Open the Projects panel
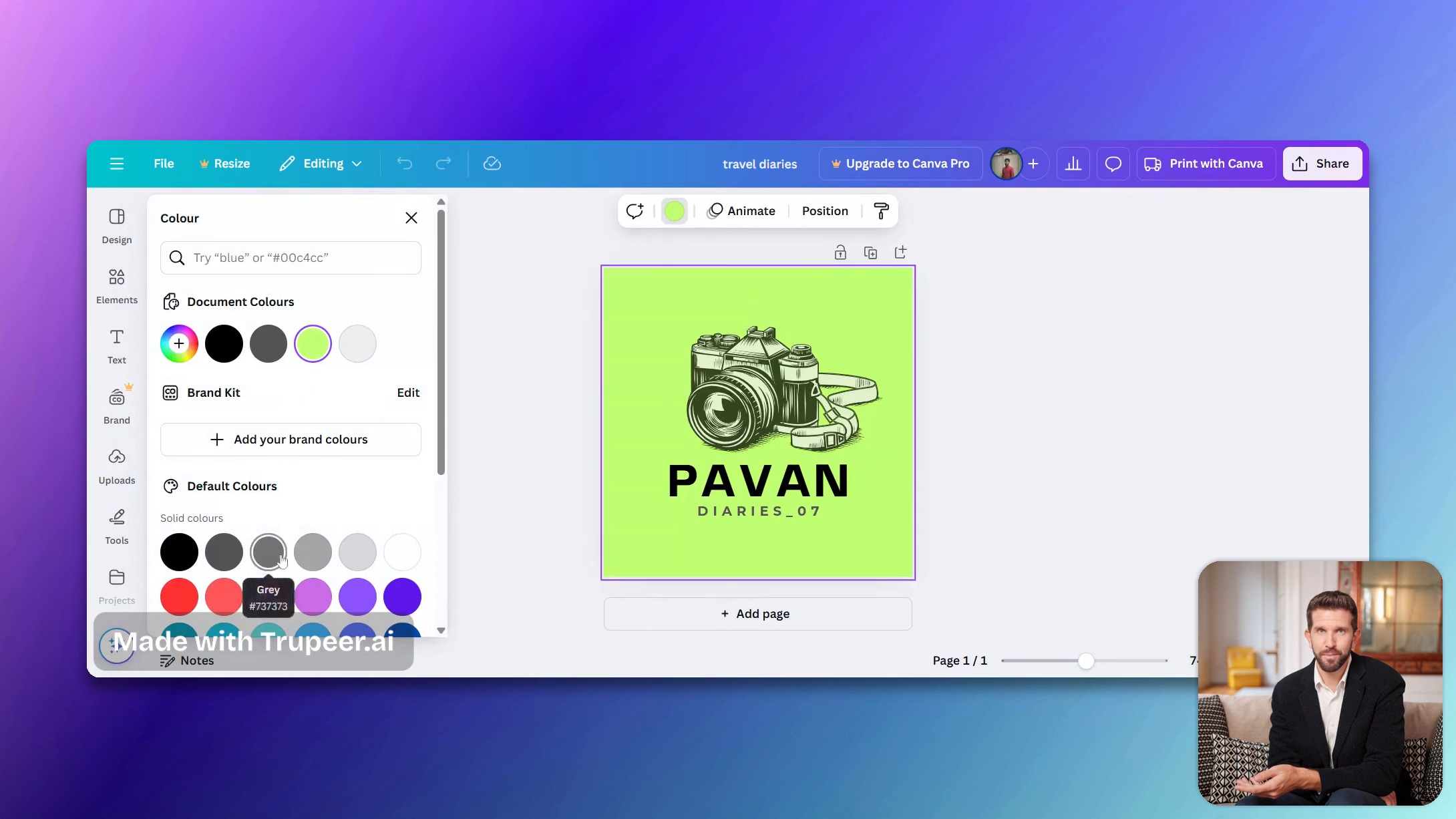Screen dimensions: 1456x819 116,585
